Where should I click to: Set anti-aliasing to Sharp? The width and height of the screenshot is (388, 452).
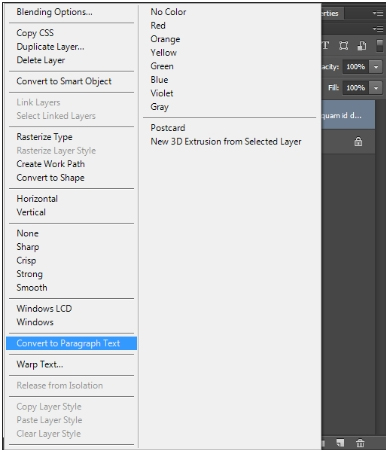tap(28, 247)
